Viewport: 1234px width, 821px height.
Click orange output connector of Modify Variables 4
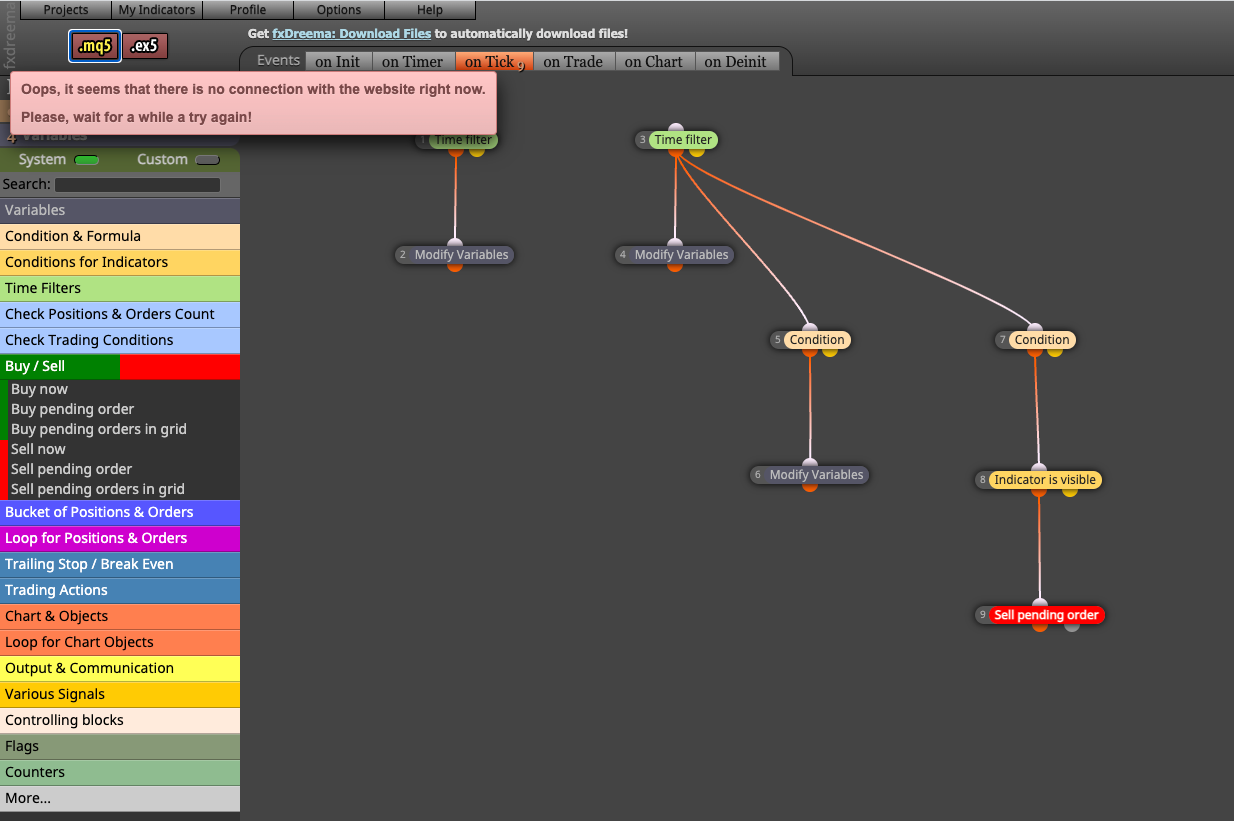point(675,266)
